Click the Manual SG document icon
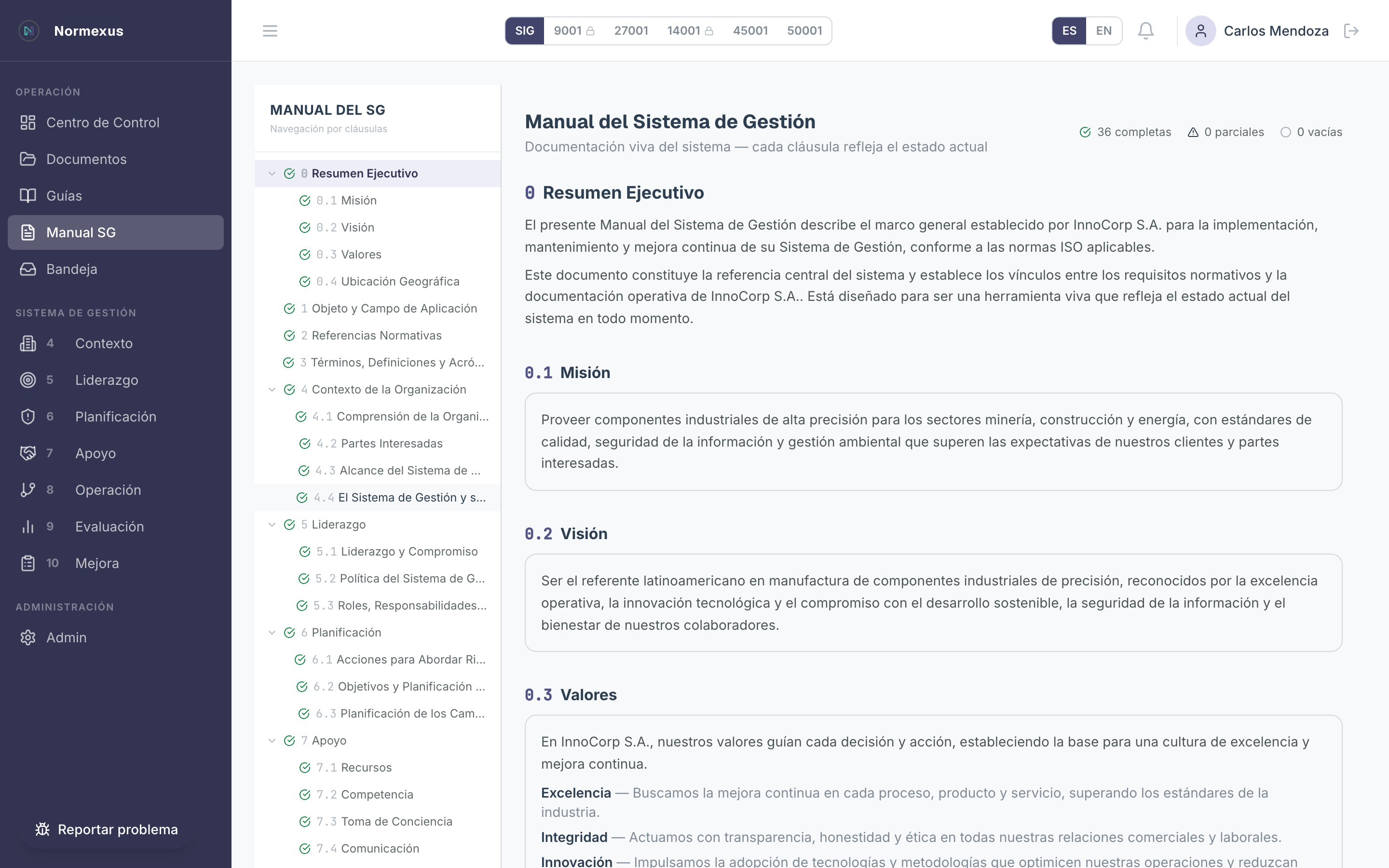 [27, 232]
